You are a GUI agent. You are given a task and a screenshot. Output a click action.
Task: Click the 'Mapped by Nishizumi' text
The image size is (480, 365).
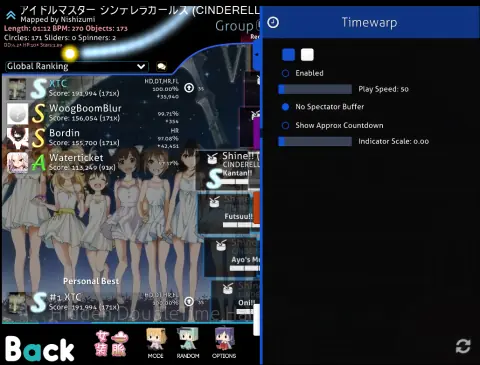[58, 20]
